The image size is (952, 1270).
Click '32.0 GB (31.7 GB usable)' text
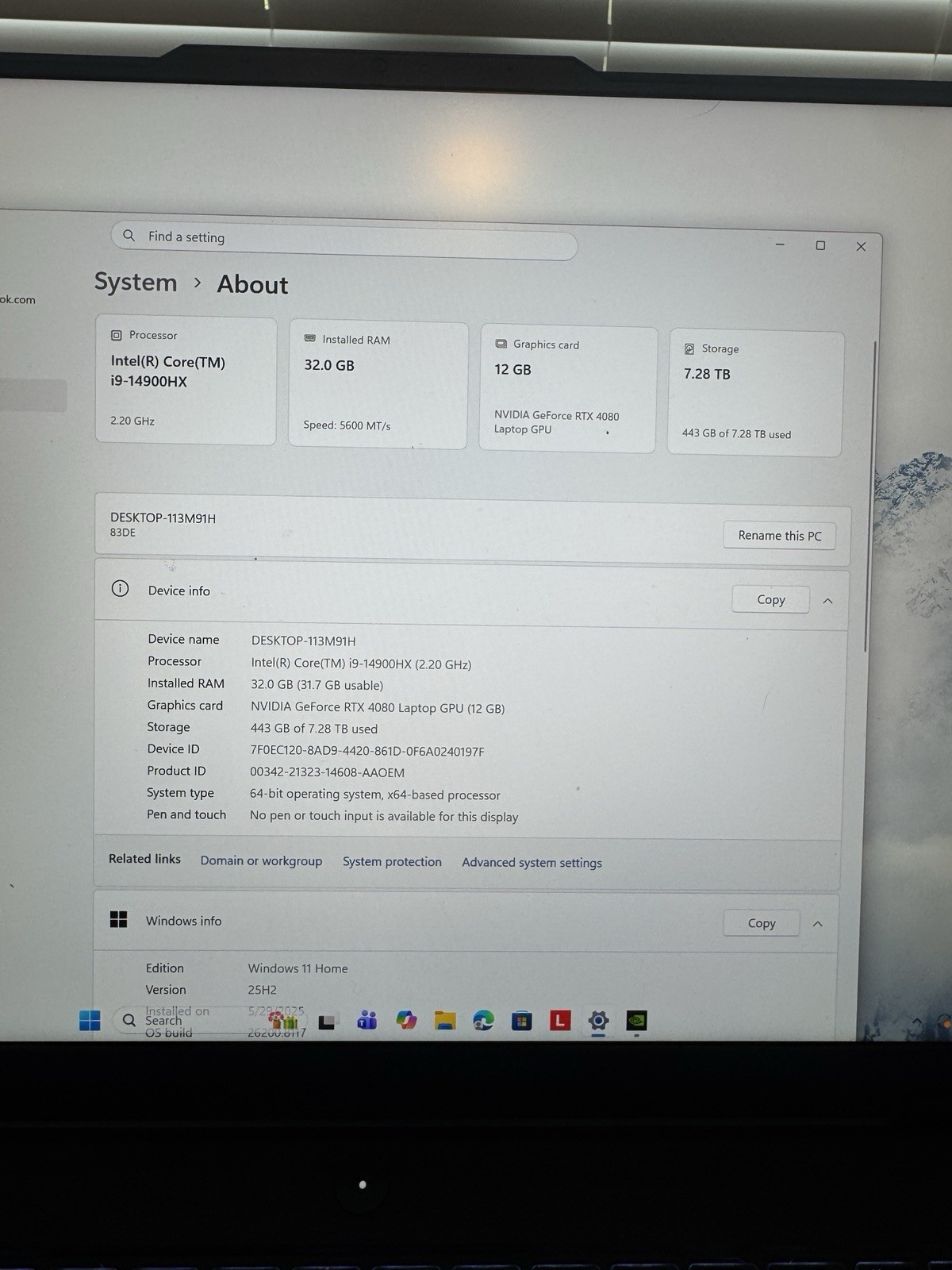[x=317, y=685]
